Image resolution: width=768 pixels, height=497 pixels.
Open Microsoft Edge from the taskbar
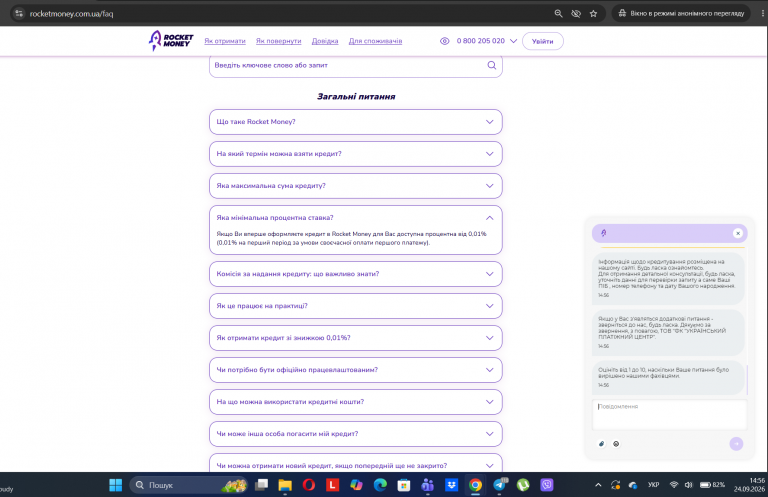pos(380,485)
